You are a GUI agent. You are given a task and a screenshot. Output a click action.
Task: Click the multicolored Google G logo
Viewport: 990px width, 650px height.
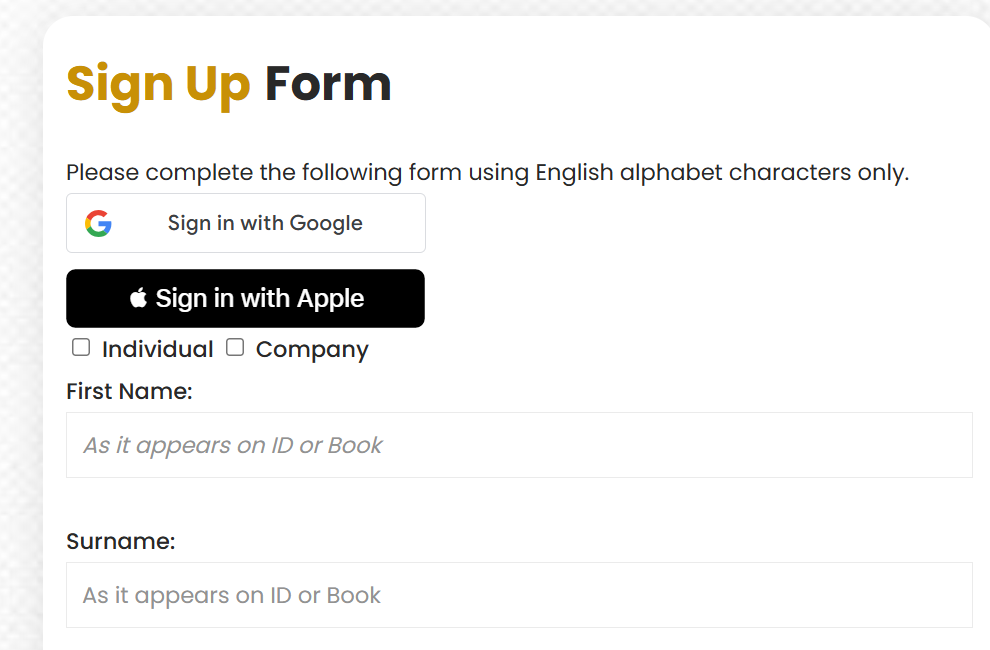pos(98,223)
